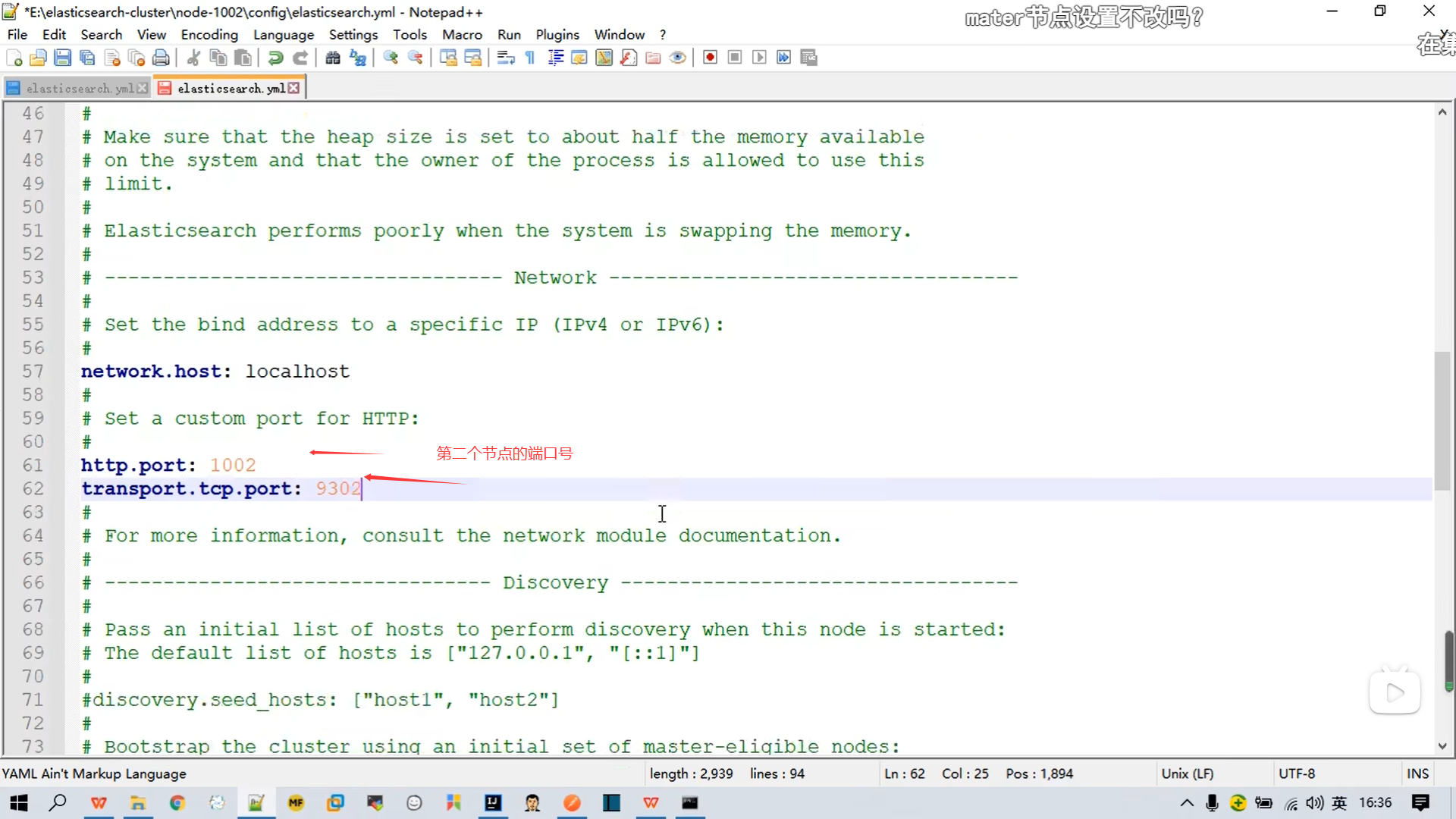This screenshot has height=819, width=1456.
Task: Toggle INS insert mode in status bar
Action: click(x=1417, y=773)
